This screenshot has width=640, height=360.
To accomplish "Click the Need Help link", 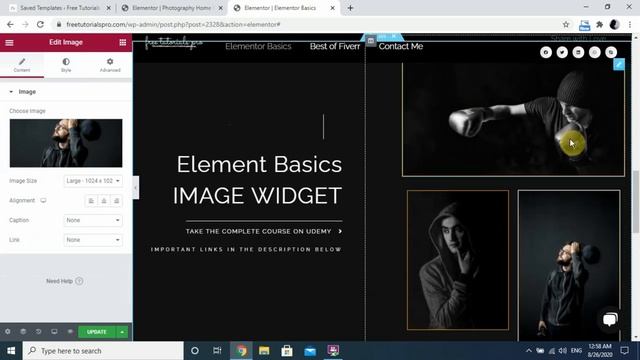I will click(x=64, y=281).
